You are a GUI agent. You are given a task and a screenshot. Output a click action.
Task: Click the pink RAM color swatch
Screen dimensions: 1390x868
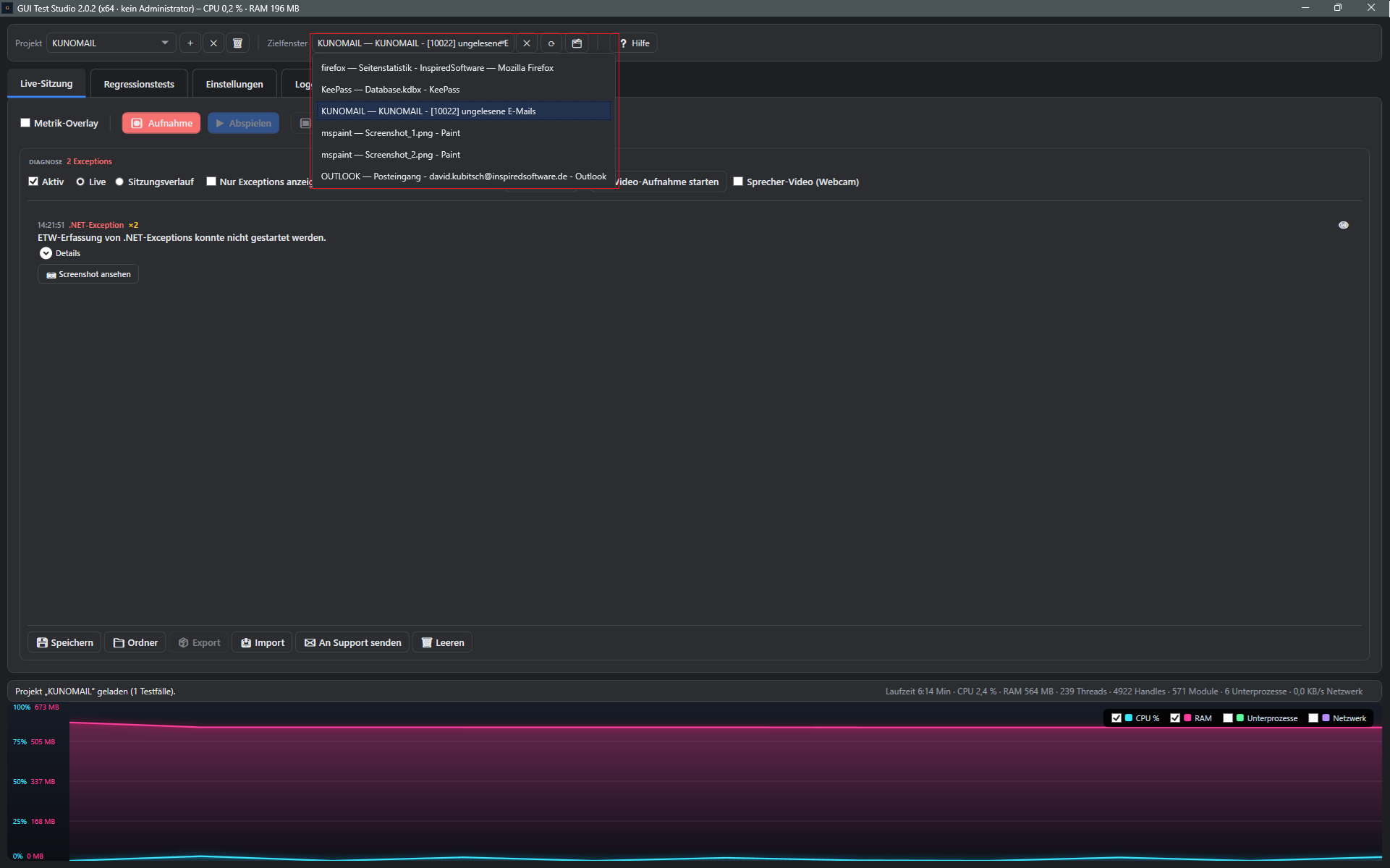1187,718
